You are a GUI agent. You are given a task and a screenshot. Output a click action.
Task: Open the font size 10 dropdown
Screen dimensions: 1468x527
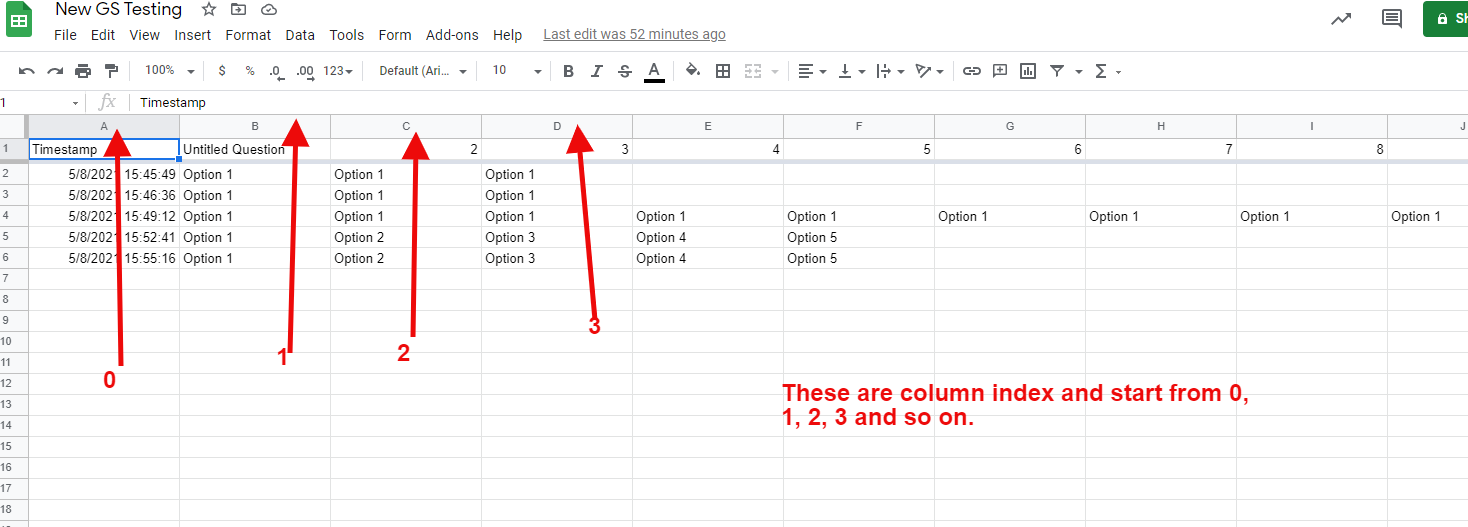pos(517,71)
